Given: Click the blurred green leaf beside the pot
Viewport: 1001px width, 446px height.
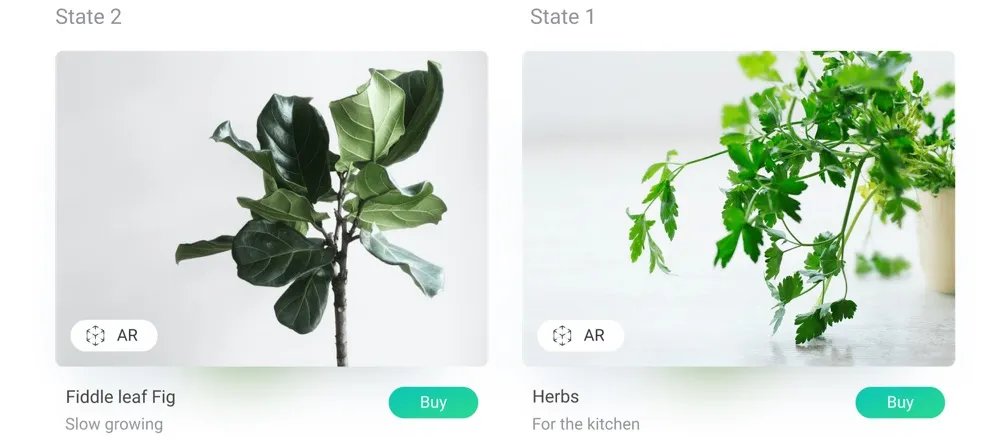Looking at the screenshot, I should coord(882,264).
